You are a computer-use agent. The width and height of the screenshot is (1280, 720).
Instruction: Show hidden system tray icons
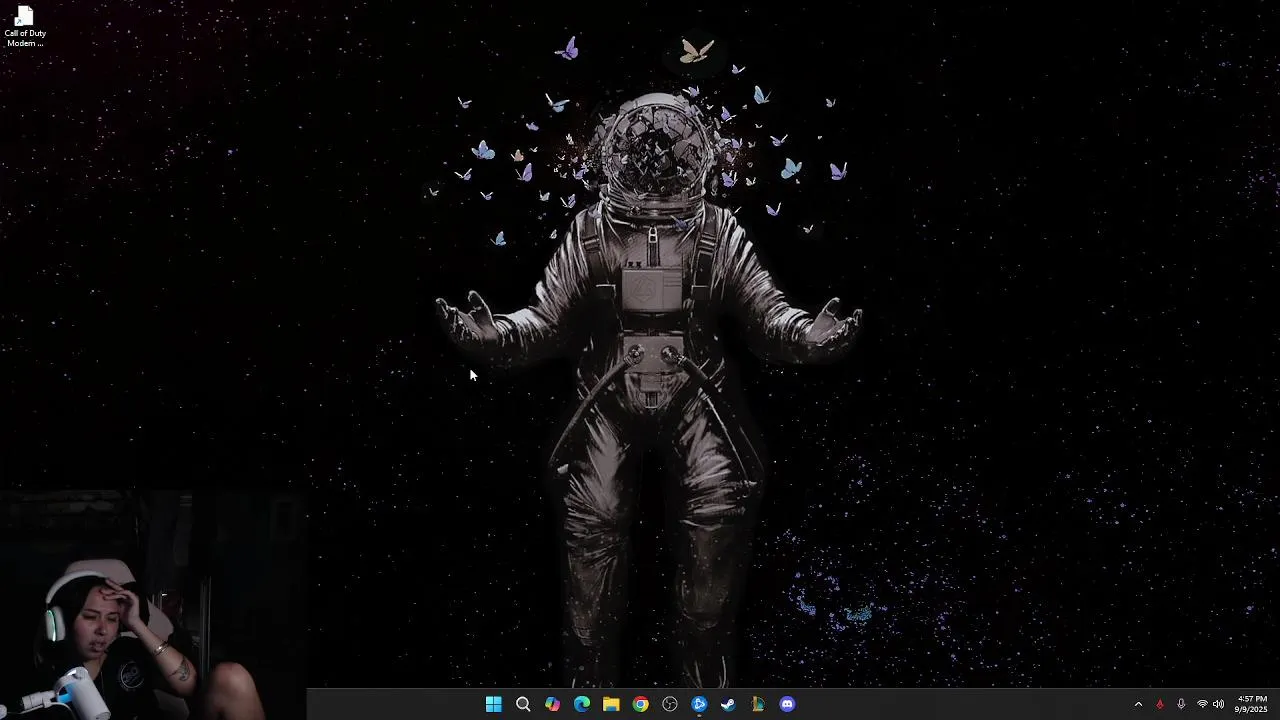(x=1138, y=704)
